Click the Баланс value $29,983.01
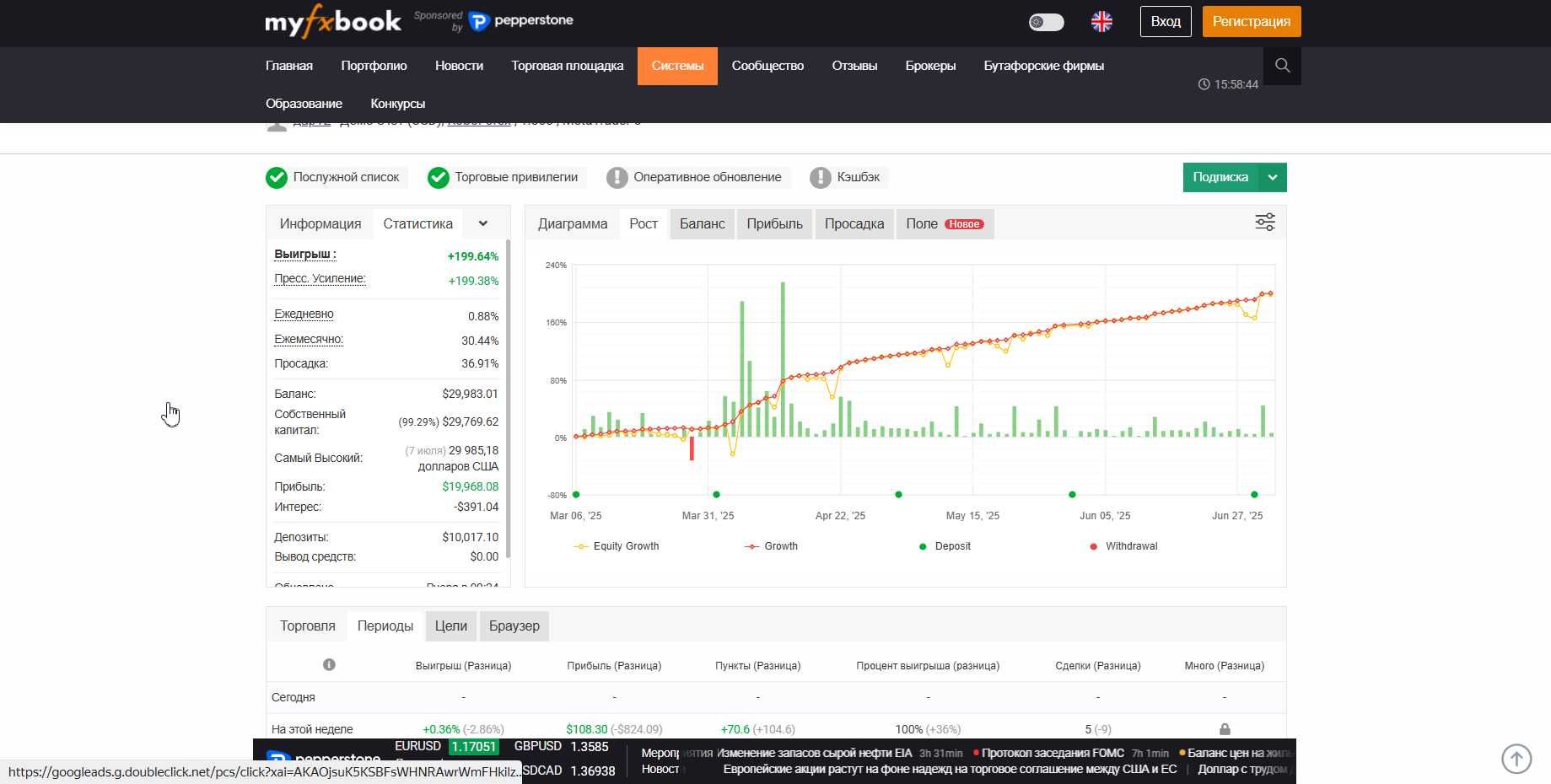The image size is (1551, 784). [470, 394]
